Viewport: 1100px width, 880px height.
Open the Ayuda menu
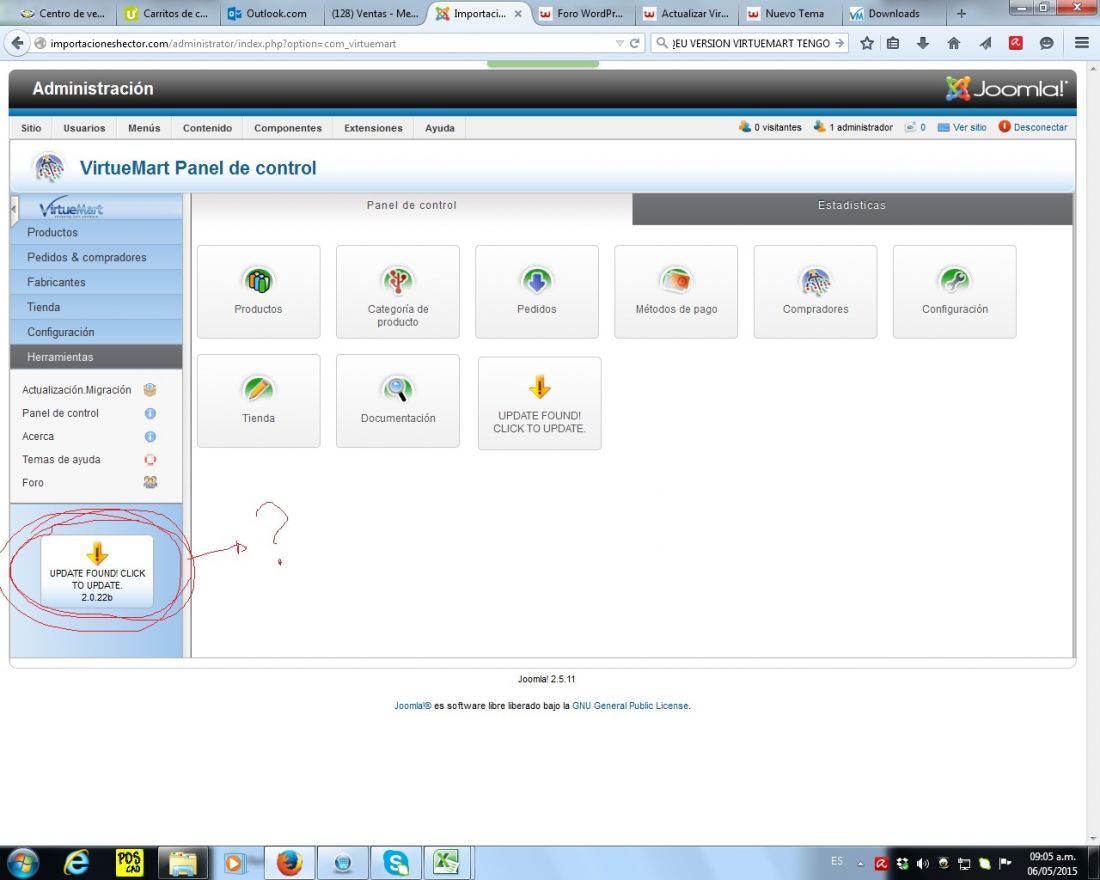pos(440,128)
